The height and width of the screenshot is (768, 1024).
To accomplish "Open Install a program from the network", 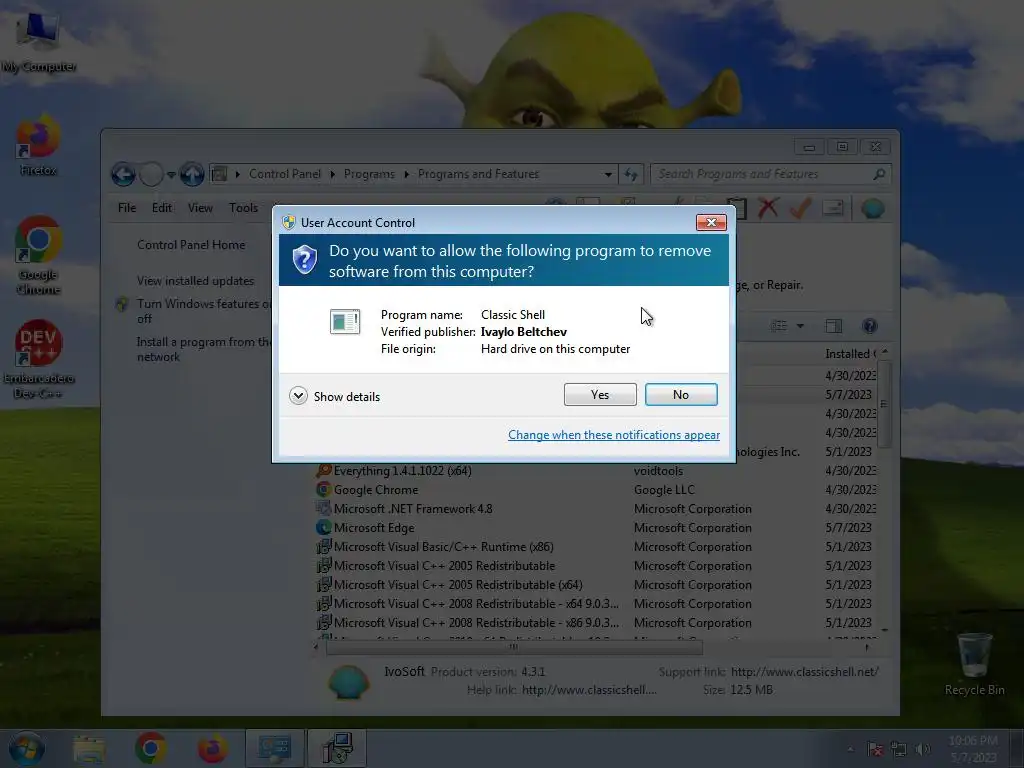I will click(x=204, y=349).
